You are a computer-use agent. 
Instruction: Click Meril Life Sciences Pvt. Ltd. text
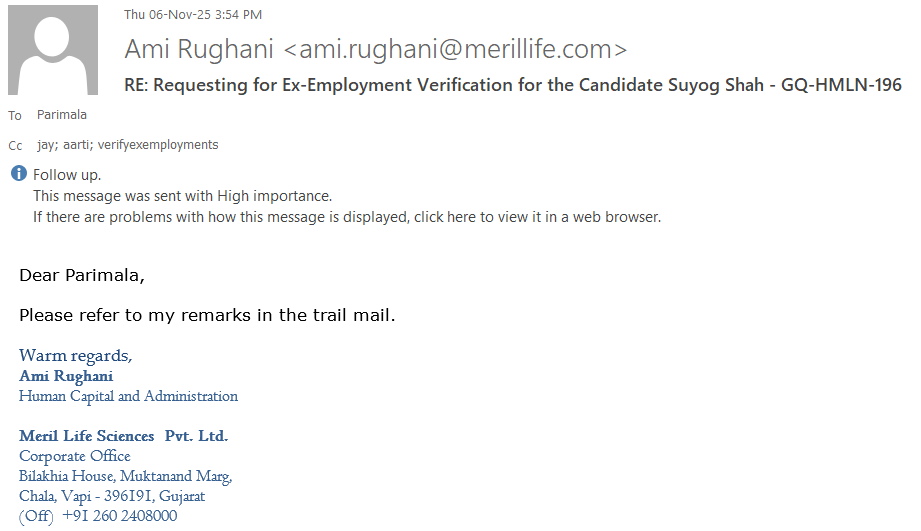(x=123, y=436)
